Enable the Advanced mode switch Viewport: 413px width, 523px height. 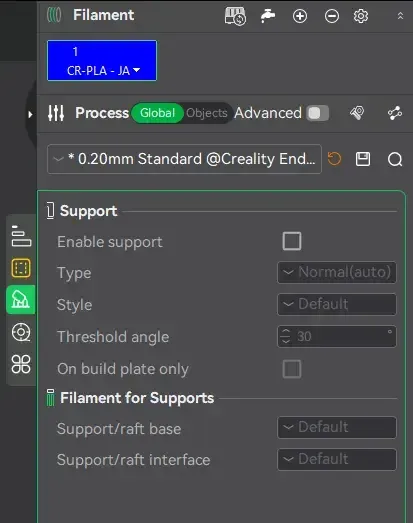[x=318, y=113]
